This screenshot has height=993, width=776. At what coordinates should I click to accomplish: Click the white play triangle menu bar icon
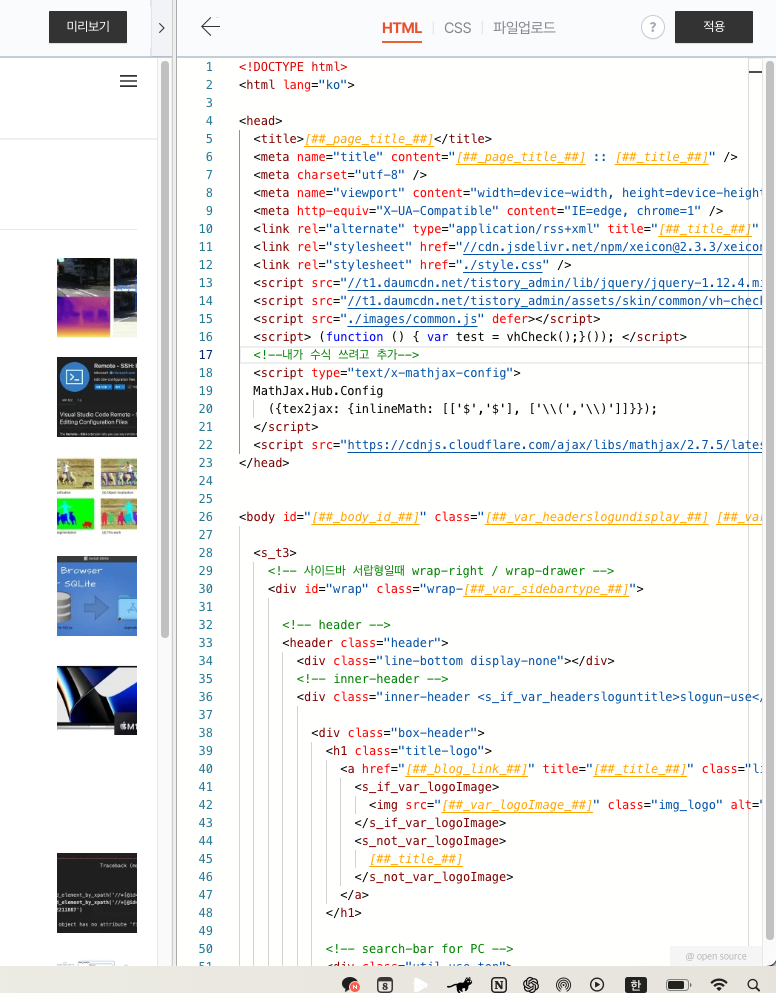tap(420, 985)
